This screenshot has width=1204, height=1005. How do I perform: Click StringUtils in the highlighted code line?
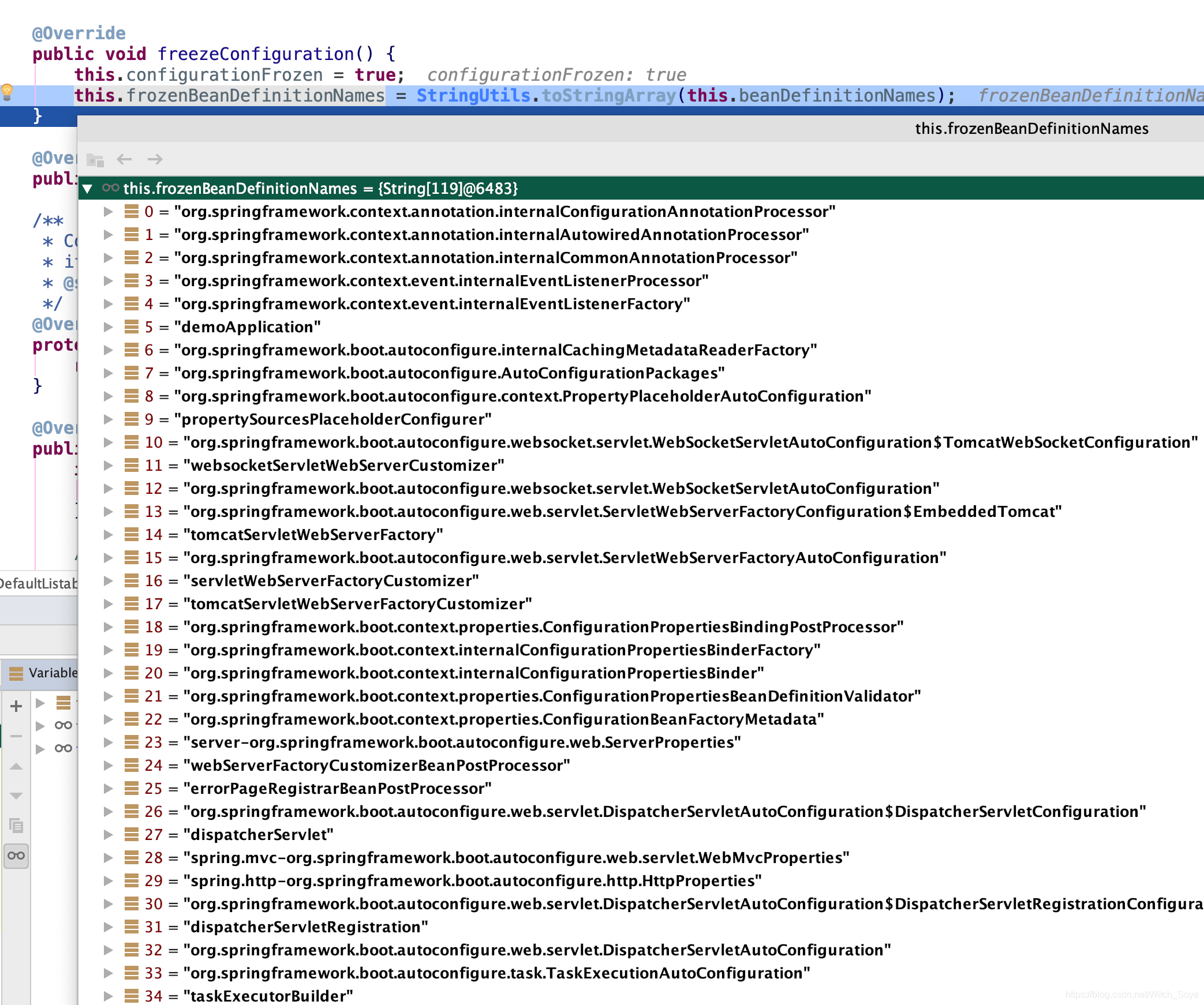point(473,96)
